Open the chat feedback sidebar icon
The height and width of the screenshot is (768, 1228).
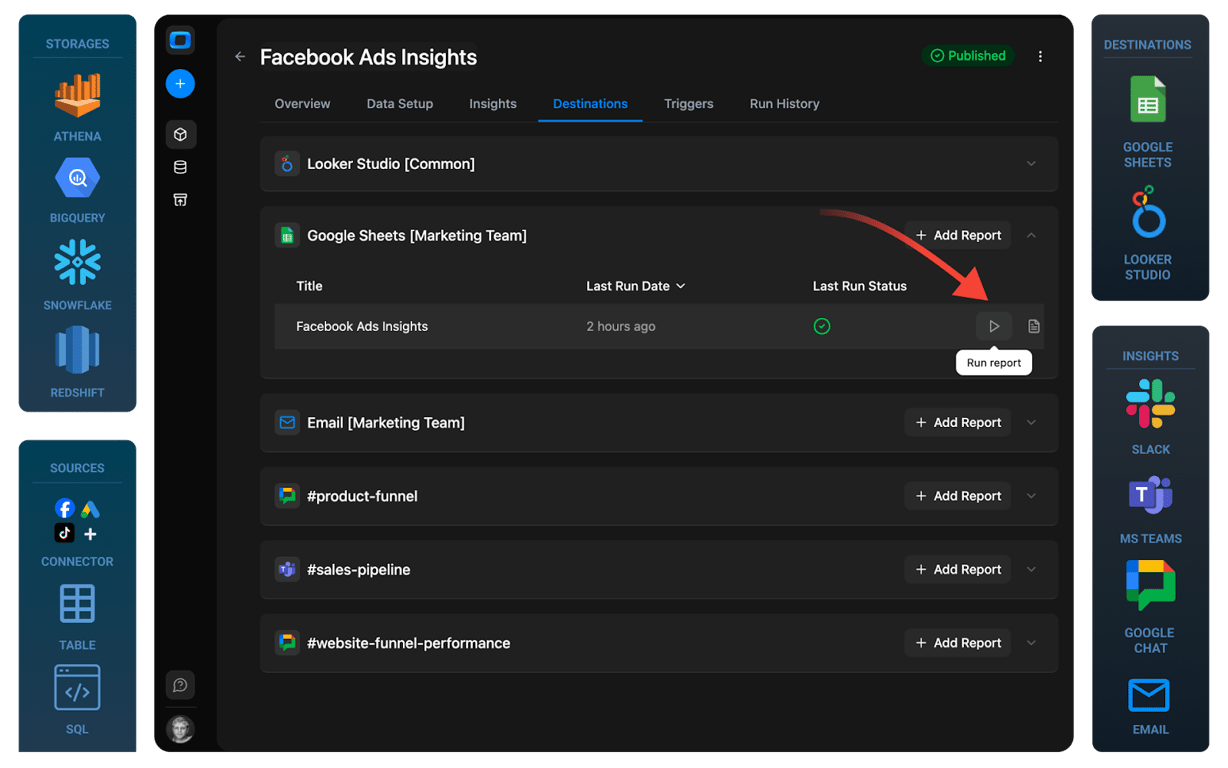click(180, 685)
